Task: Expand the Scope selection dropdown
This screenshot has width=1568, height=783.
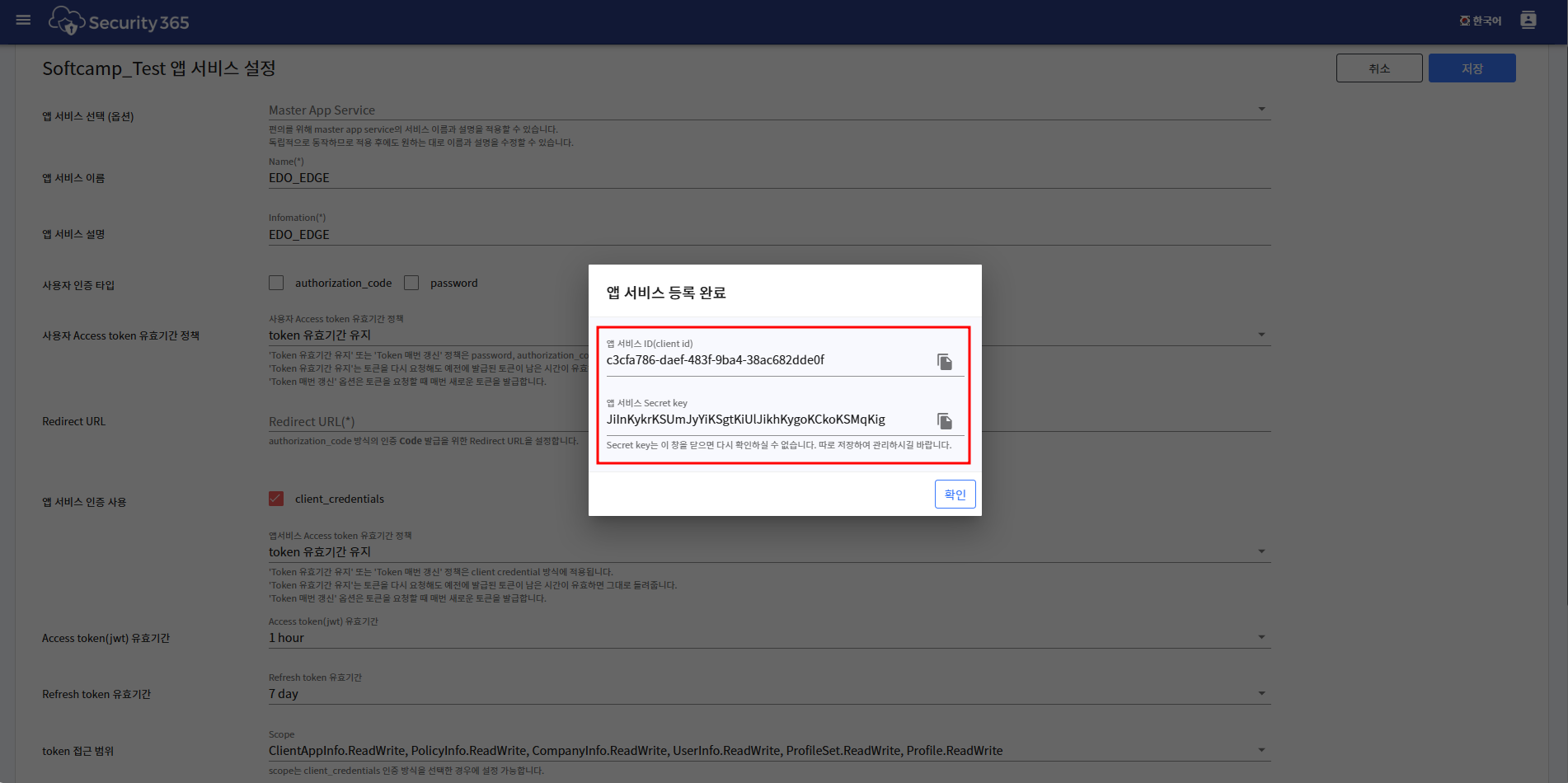Action: (1261, 750)
